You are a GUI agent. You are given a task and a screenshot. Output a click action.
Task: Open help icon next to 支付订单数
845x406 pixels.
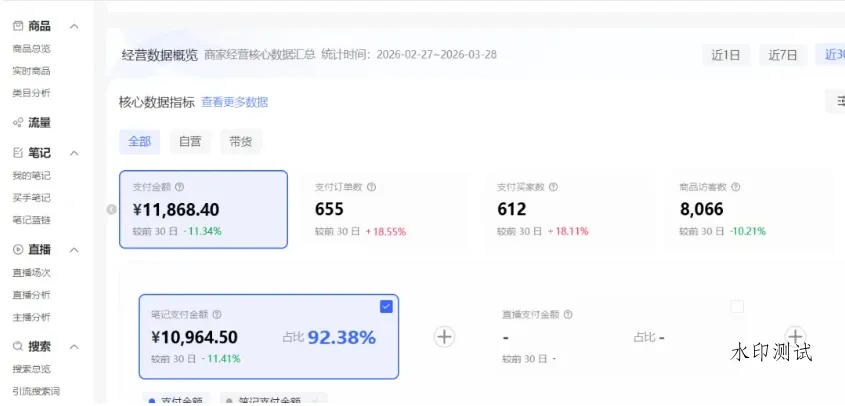pyautogui.click(x=371, y=187)
